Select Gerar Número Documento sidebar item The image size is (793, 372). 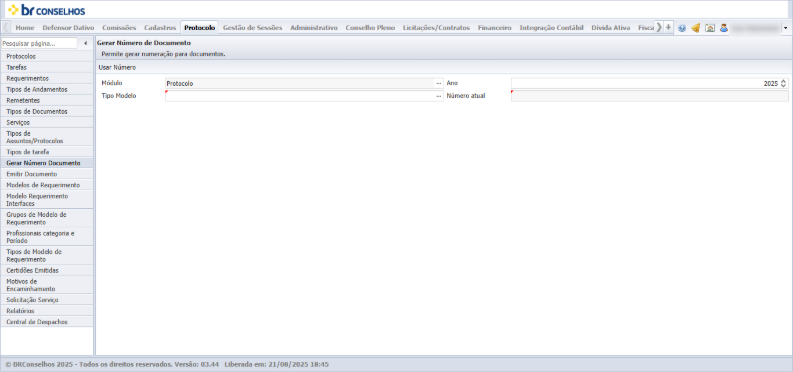[47, 163]
